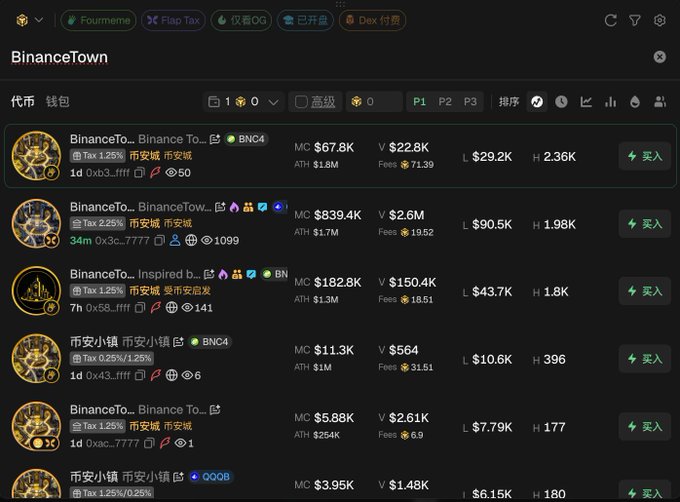
Task: Toggle the Fourmeme filter chip
Action: [x=98, y=20]
